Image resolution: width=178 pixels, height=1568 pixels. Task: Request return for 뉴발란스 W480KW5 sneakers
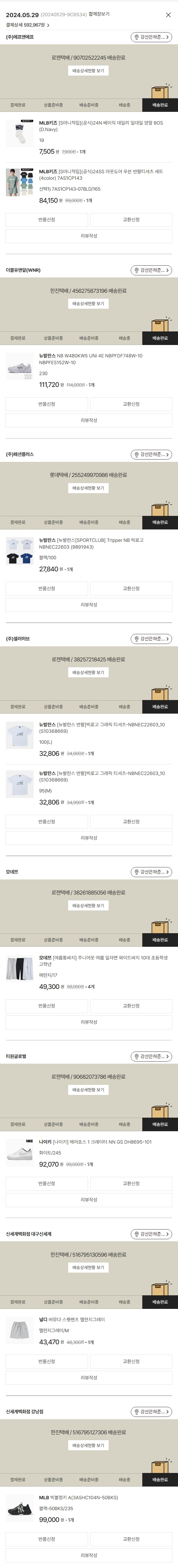(46, 404)
